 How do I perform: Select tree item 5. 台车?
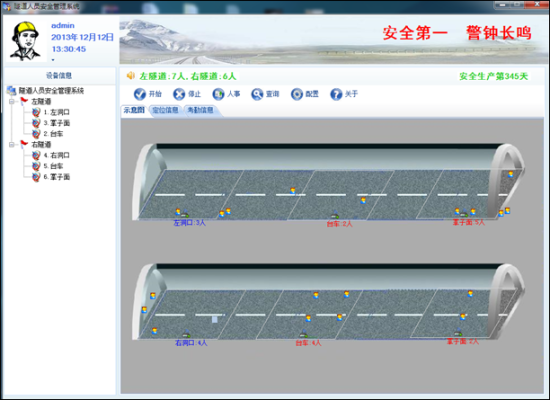(x=53, y=166)
